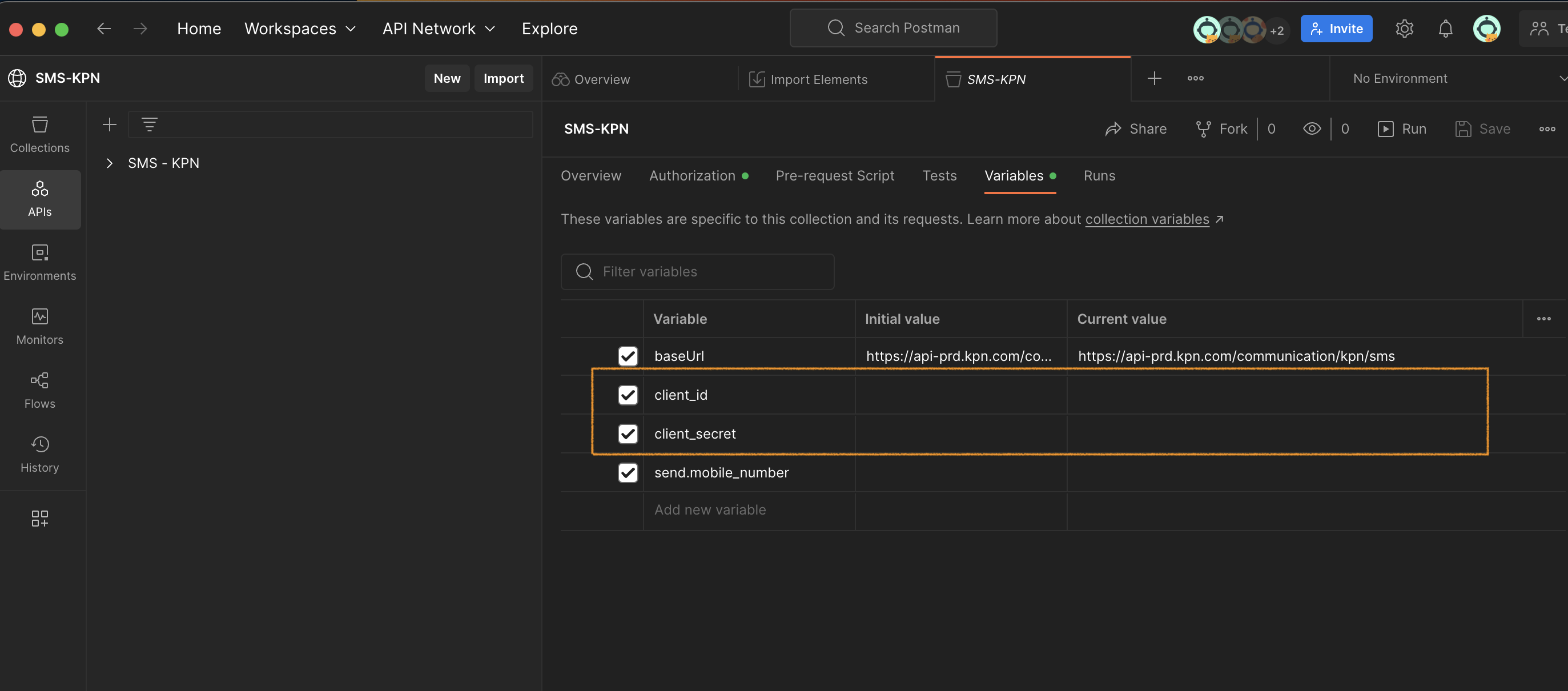Uncheck the client_secret variable checkbox
Screen dimensions: 1568x691
(x=628, y=433)
